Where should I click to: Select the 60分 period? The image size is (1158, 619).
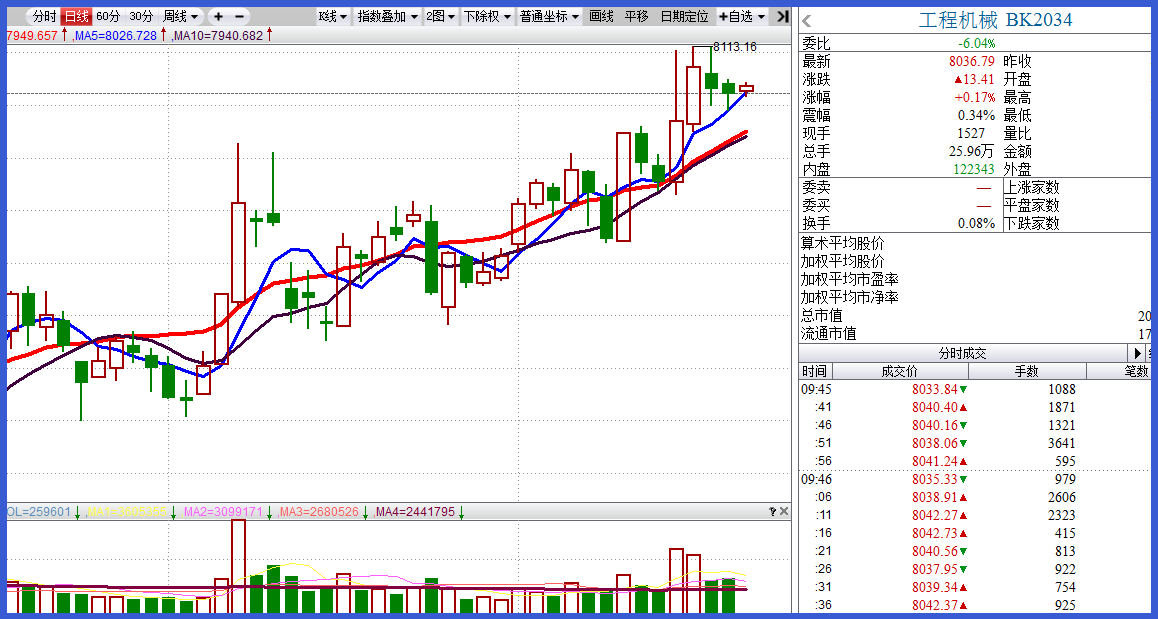click(108, 17)
